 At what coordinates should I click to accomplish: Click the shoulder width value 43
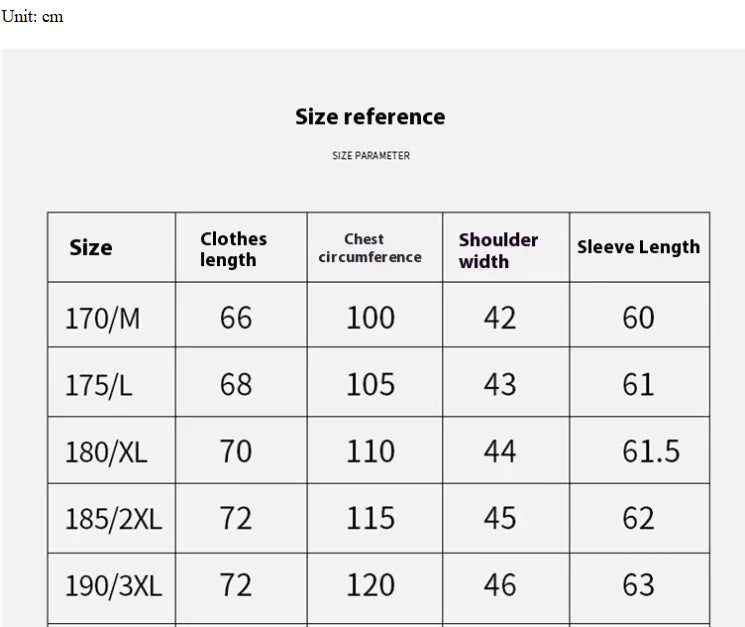pyautogui.click(x=500, y=385)
